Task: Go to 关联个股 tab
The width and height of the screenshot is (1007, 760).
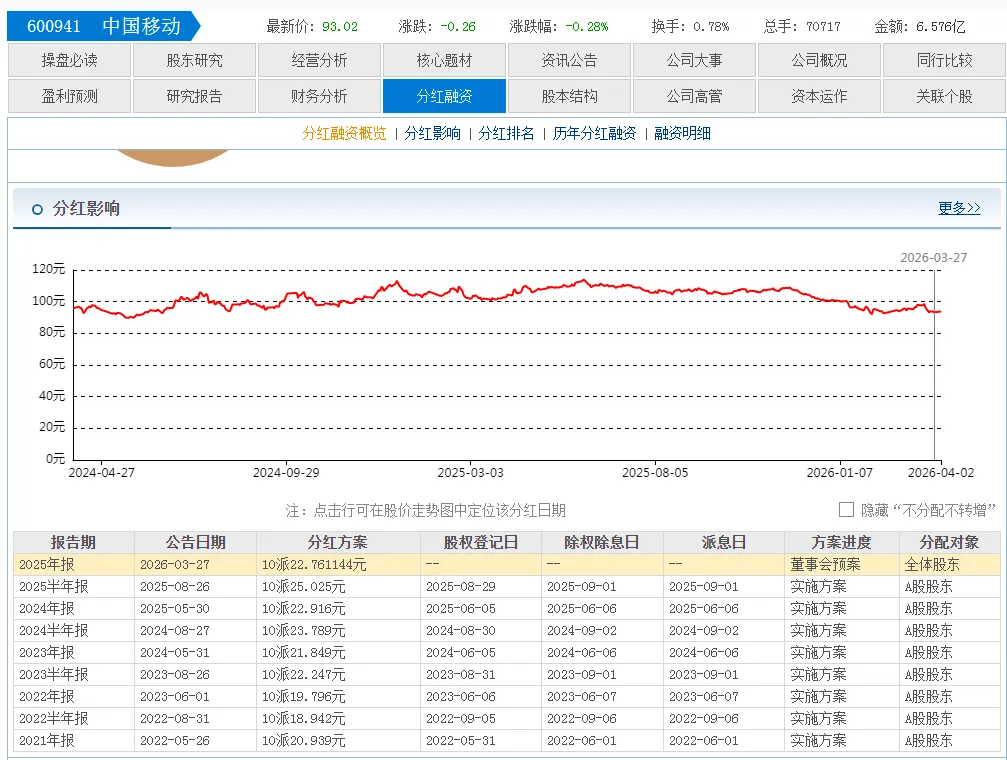Action: (944, 96)
